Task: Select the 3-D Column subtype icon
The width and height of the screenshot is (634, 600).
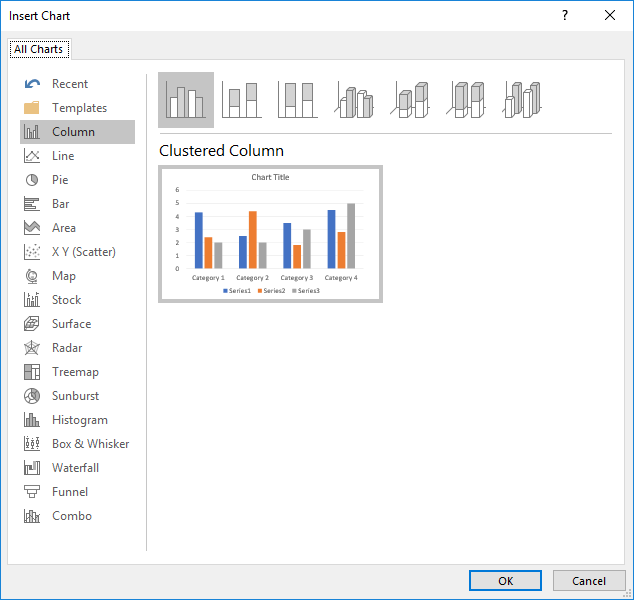Action: pos(522,100)
